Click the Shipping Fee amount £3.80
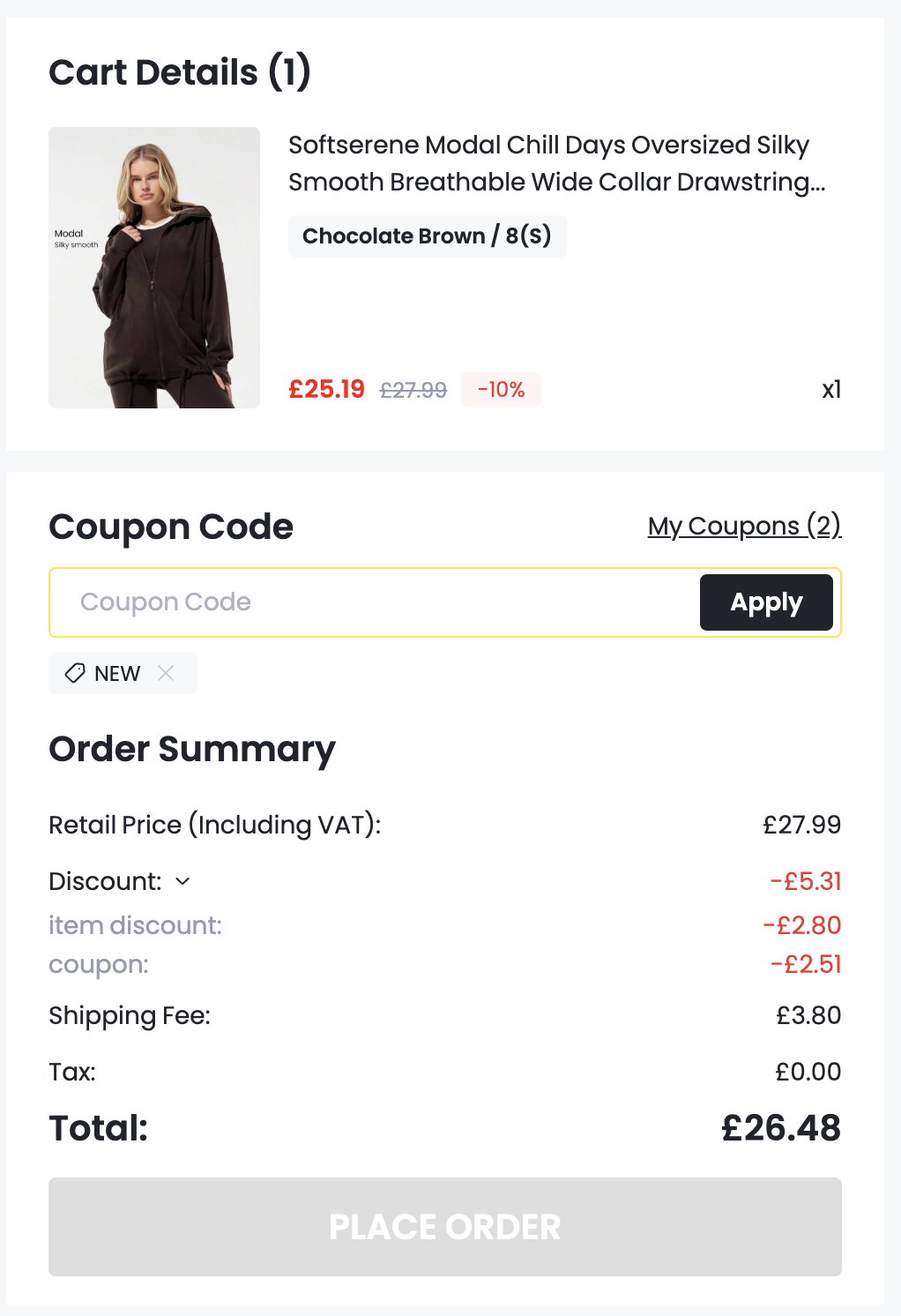Viewport: 901px width, 1316px height. [808, 1015]
